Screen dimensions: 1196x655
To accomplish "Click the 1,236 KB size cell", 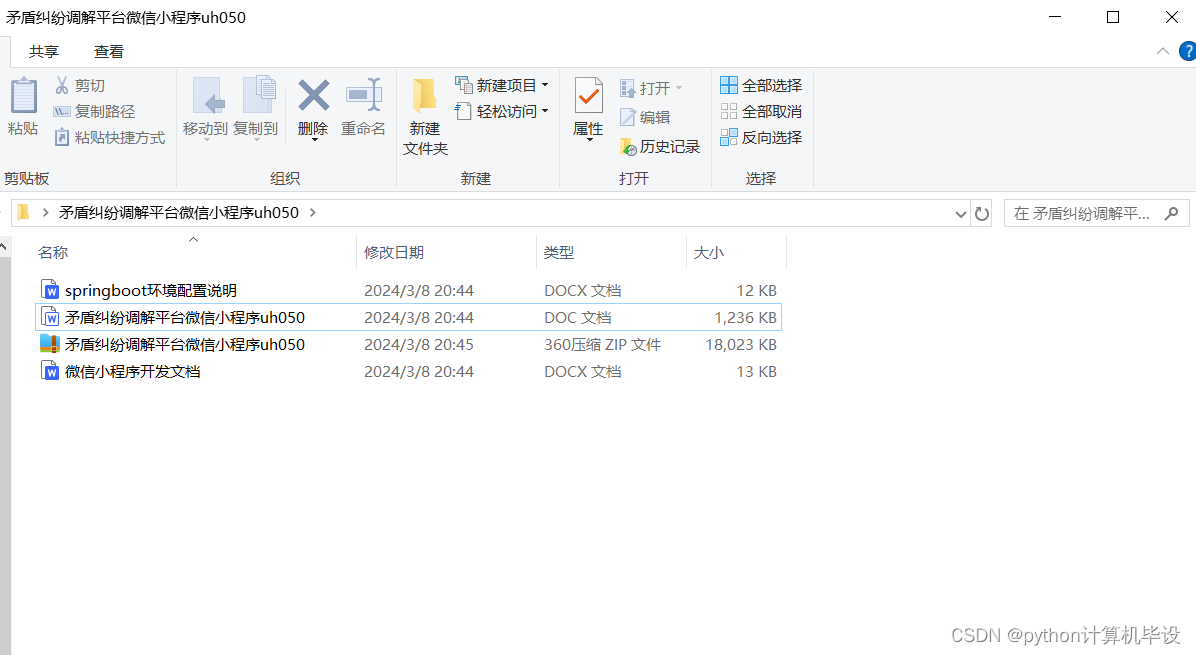I will tap(745, 317).
